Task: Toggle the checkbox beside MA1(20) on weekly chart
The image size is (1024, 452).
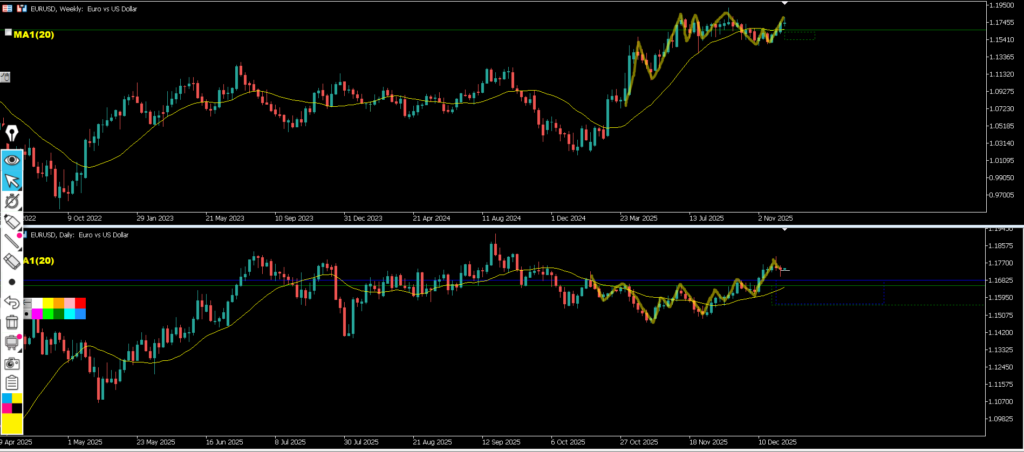Action: tap(8, 33)
